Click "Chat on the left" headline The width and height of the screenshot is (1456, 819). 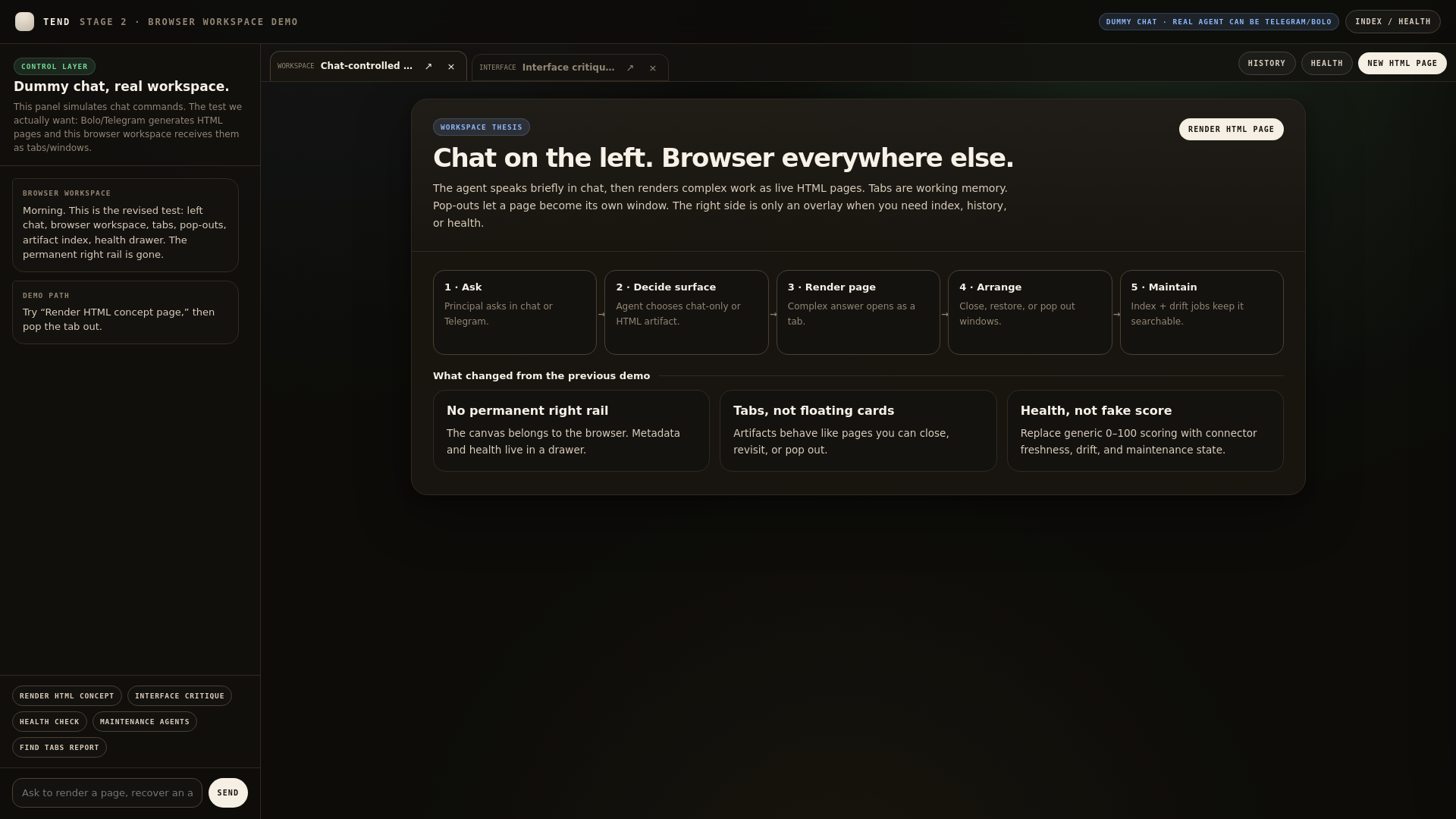pyautogui.click(x=723, y=158)
